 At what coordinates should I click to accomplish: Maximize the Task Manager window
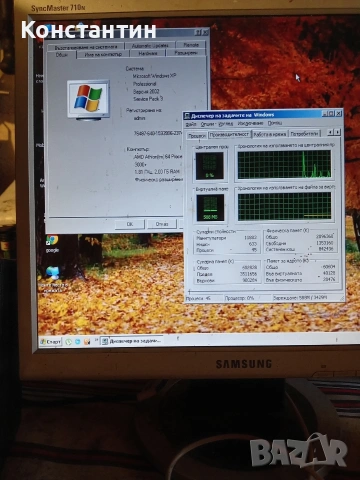coord(331,113)
